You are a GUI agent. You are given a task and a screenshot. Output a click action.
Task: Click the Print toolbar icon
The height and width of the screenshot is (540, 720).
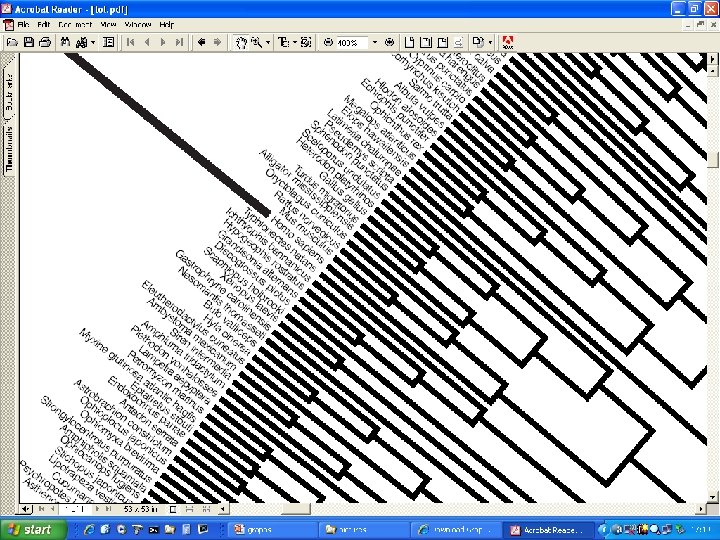[x=45, y=43]
